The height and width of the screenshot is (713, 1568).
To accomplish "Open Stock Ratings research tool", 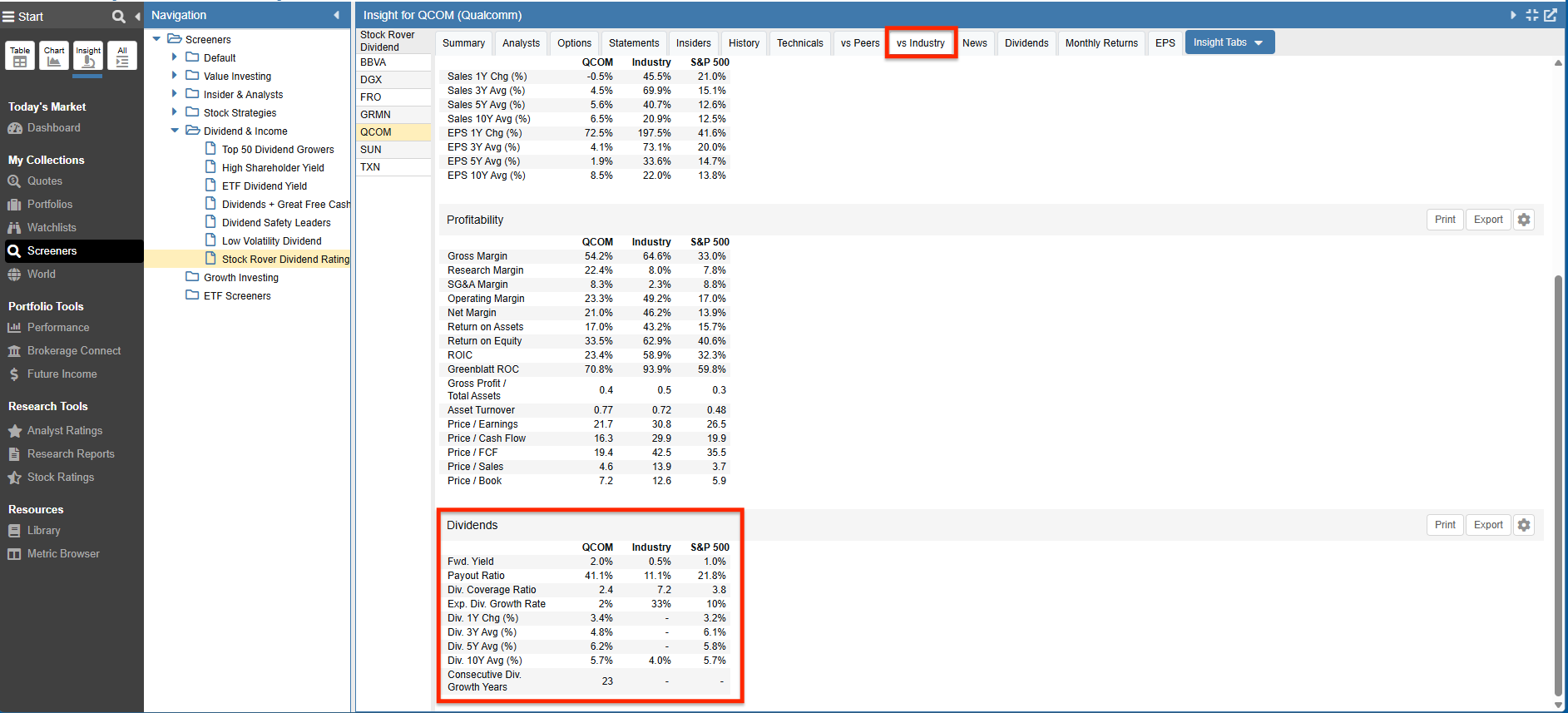I will coord(60,477).
